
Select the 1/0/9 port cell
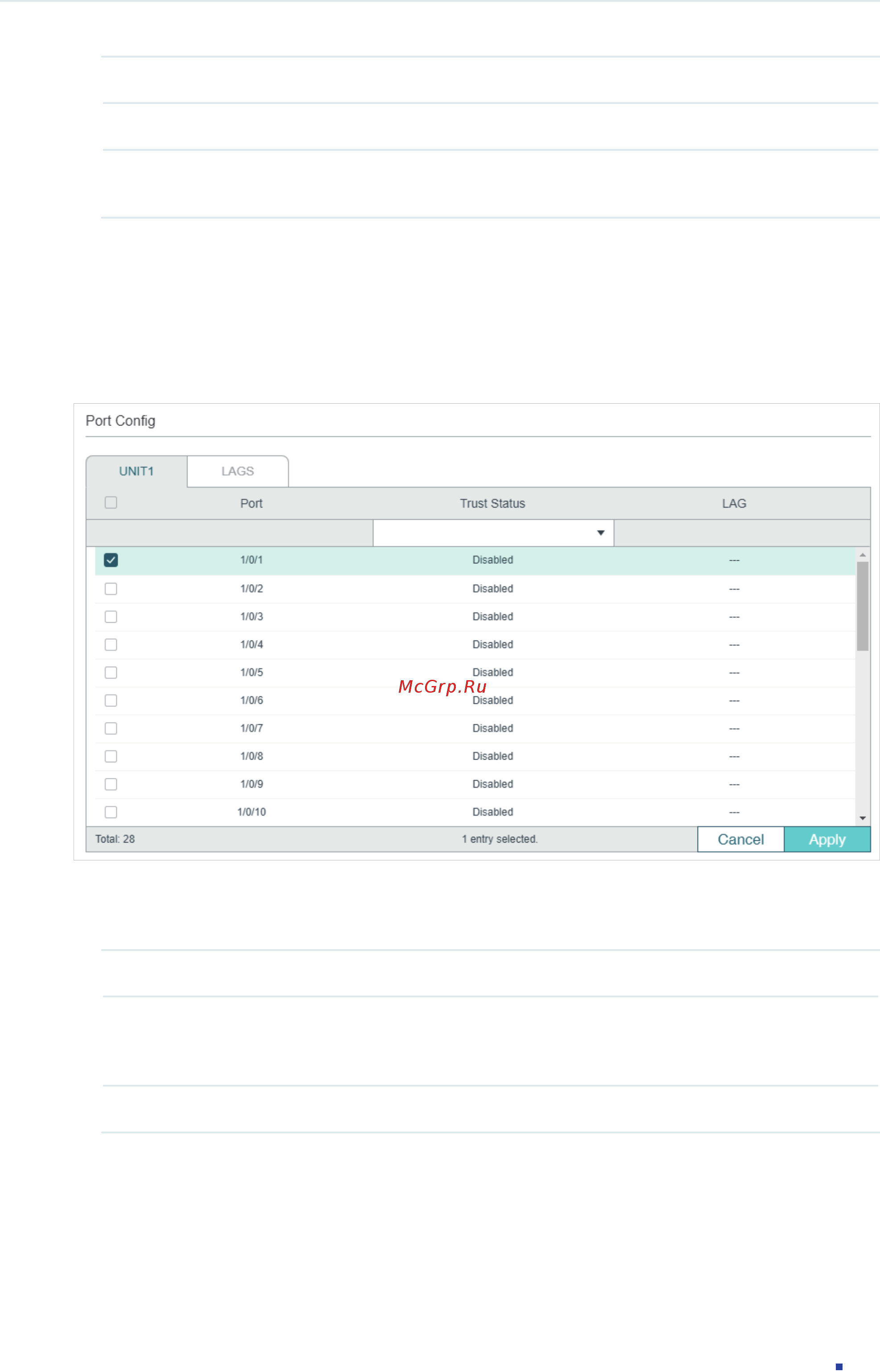[252, 785]
